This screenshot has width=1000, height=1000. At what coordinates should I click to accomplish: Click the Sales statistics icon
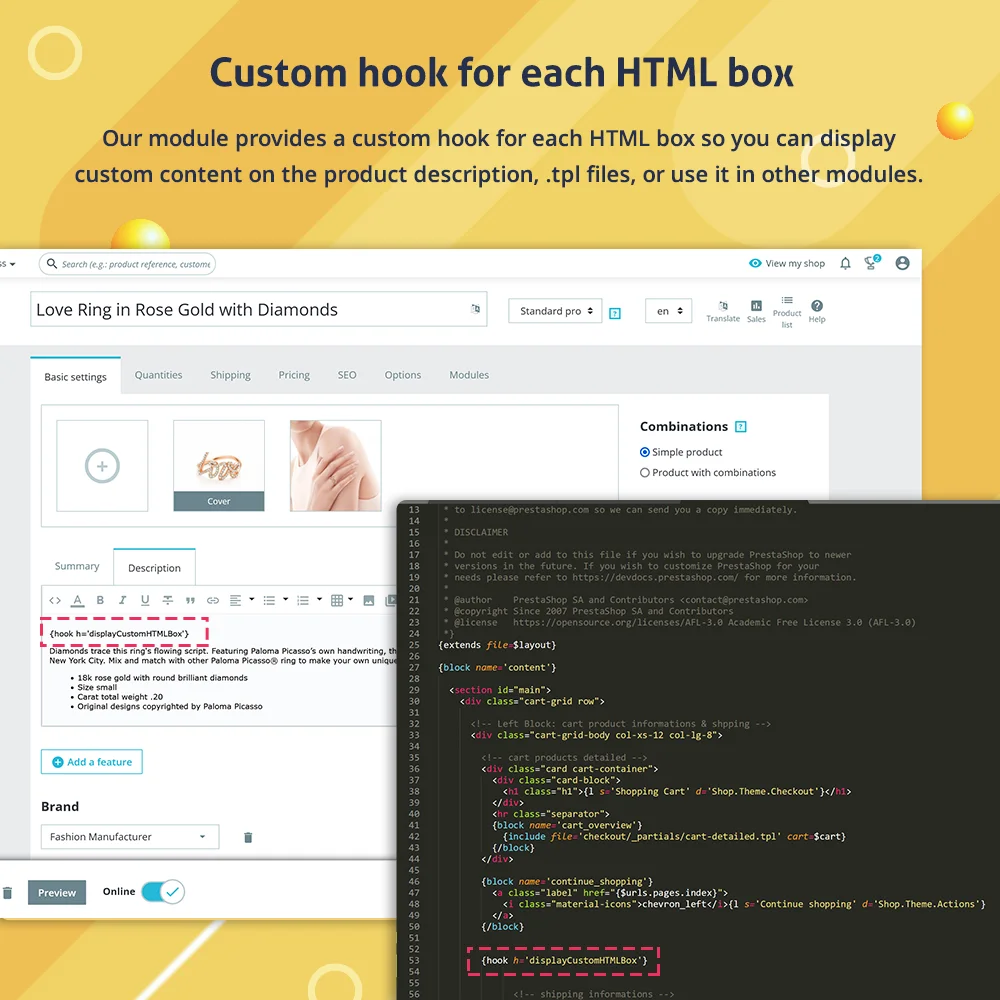[x=756, y=310]
